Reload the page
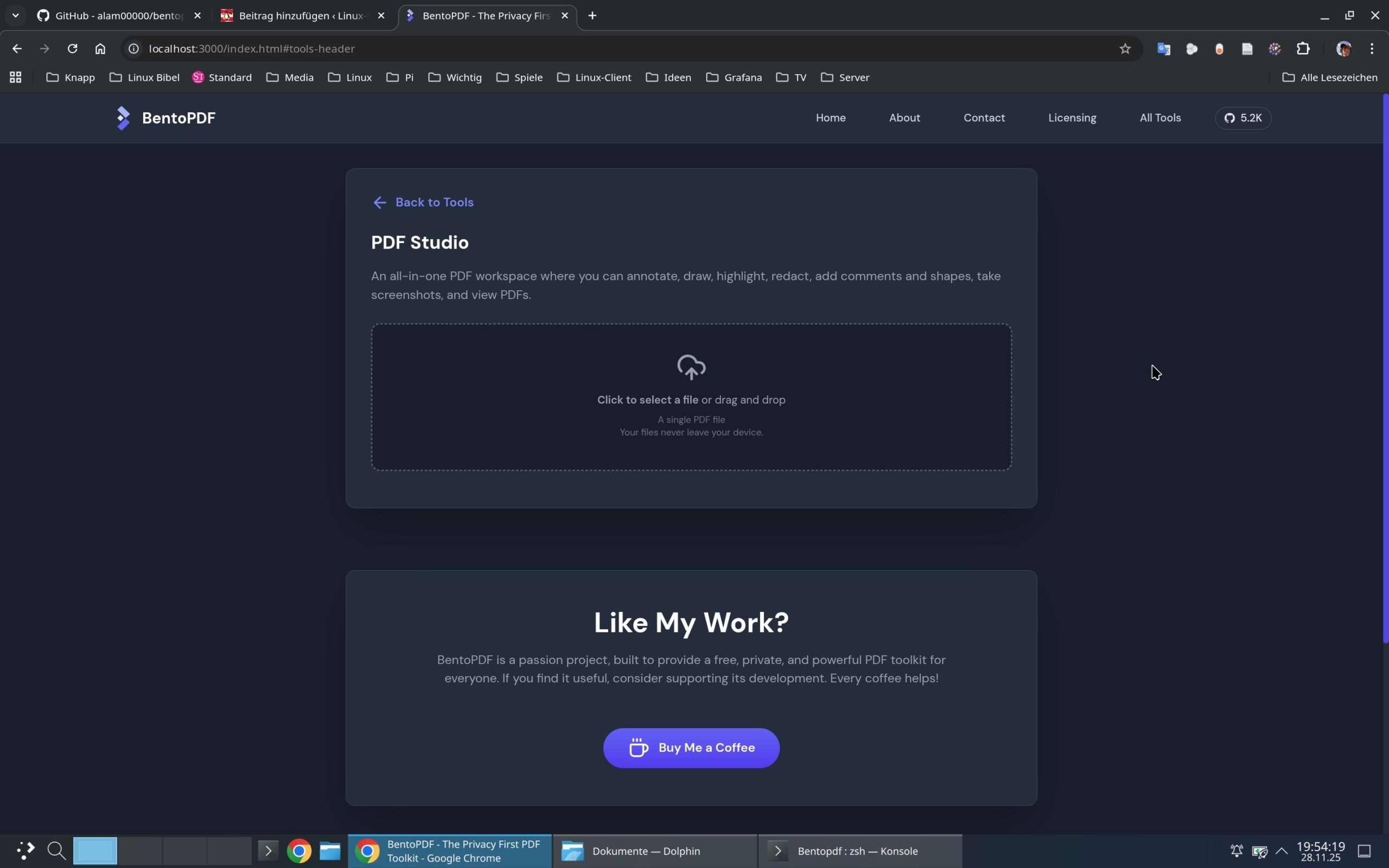 coord(72,49)
